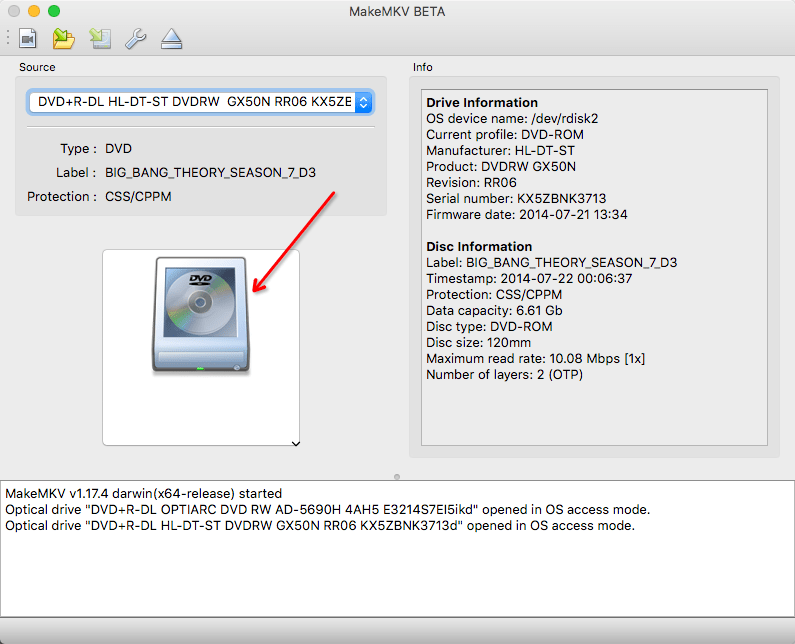Screen dimensions: 795x644
Task: Click the Protection CSS/CPPM value in Source
Action: [138, 196]
